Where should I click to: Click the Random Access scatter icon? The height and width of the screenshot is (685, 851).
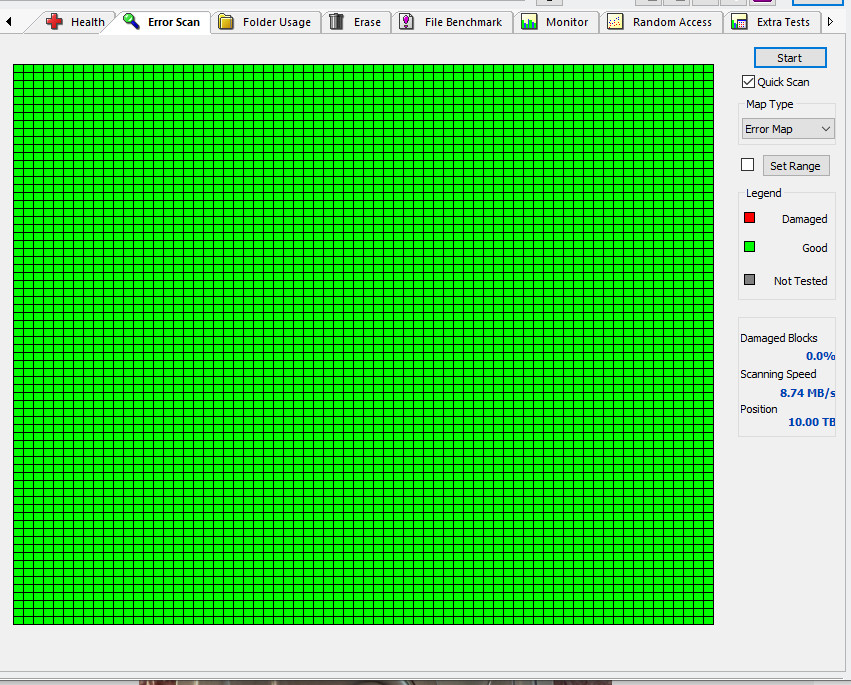615,22
